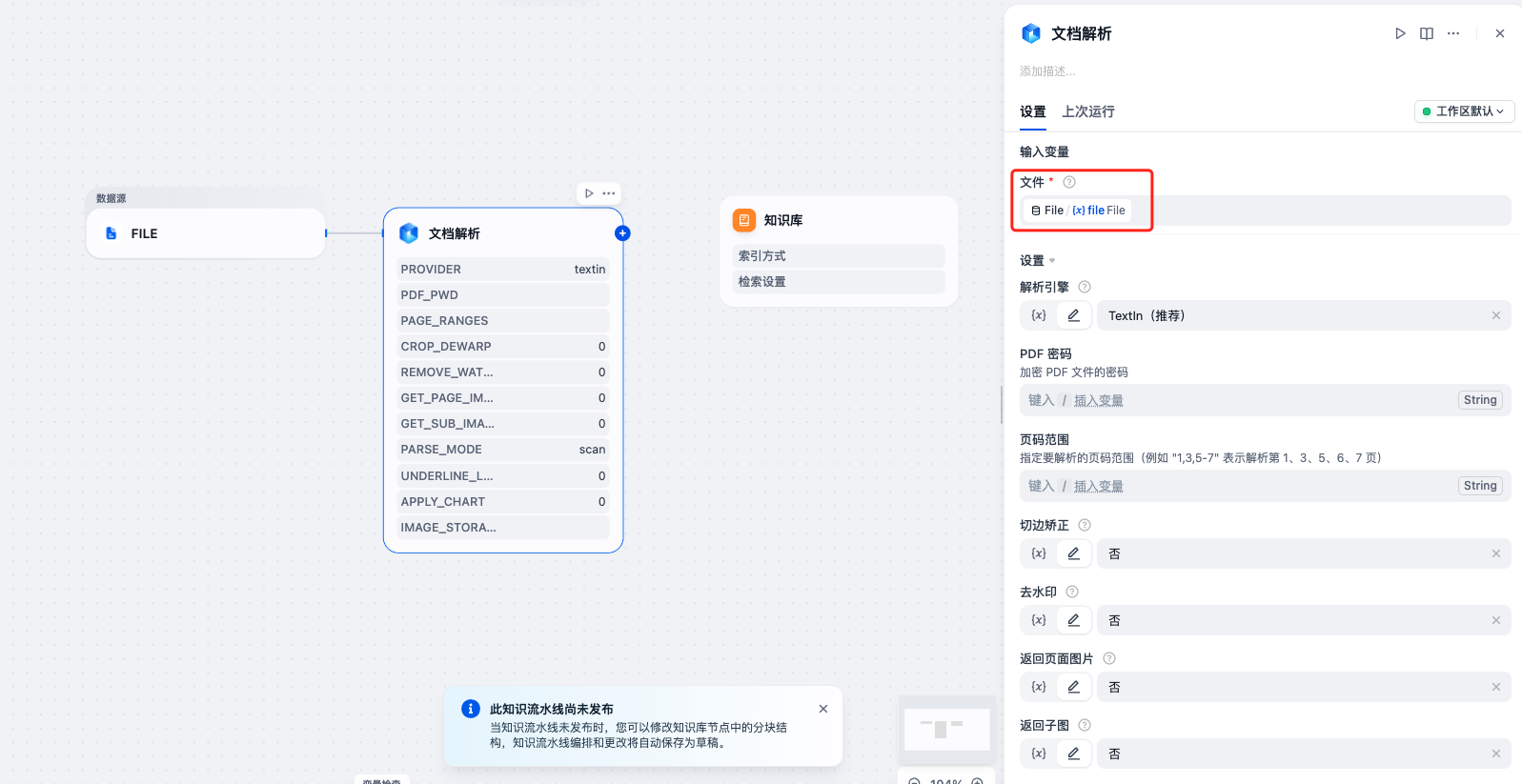
Task: Select the 文档解析 node on canvas
Action: click(x=503, y=380)
